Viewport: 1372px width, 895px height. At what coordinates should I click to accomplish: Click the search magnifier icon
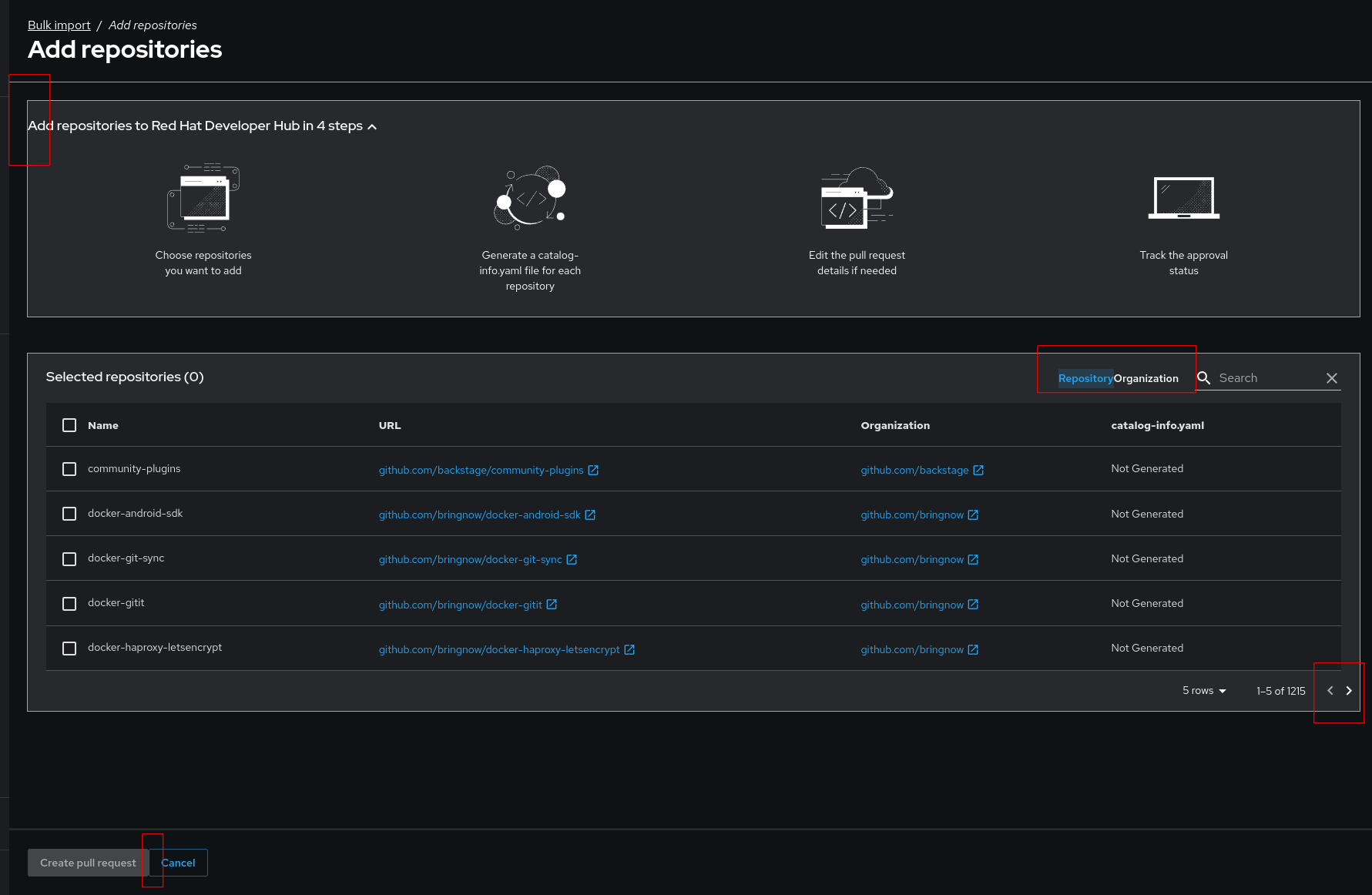pos(1203,378)
